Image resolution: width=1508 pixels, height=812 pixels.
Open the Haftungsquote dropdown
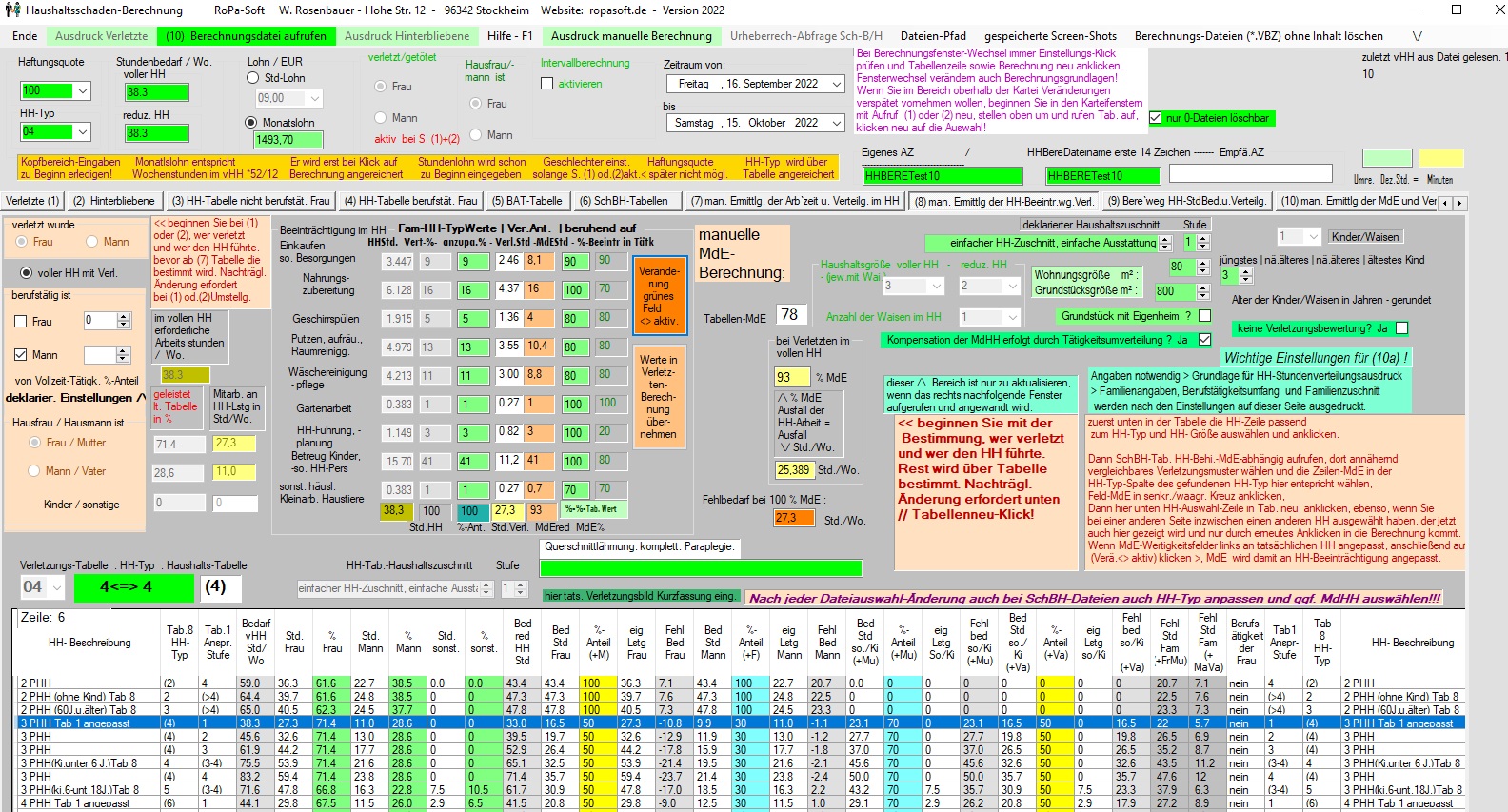[83, 91]
